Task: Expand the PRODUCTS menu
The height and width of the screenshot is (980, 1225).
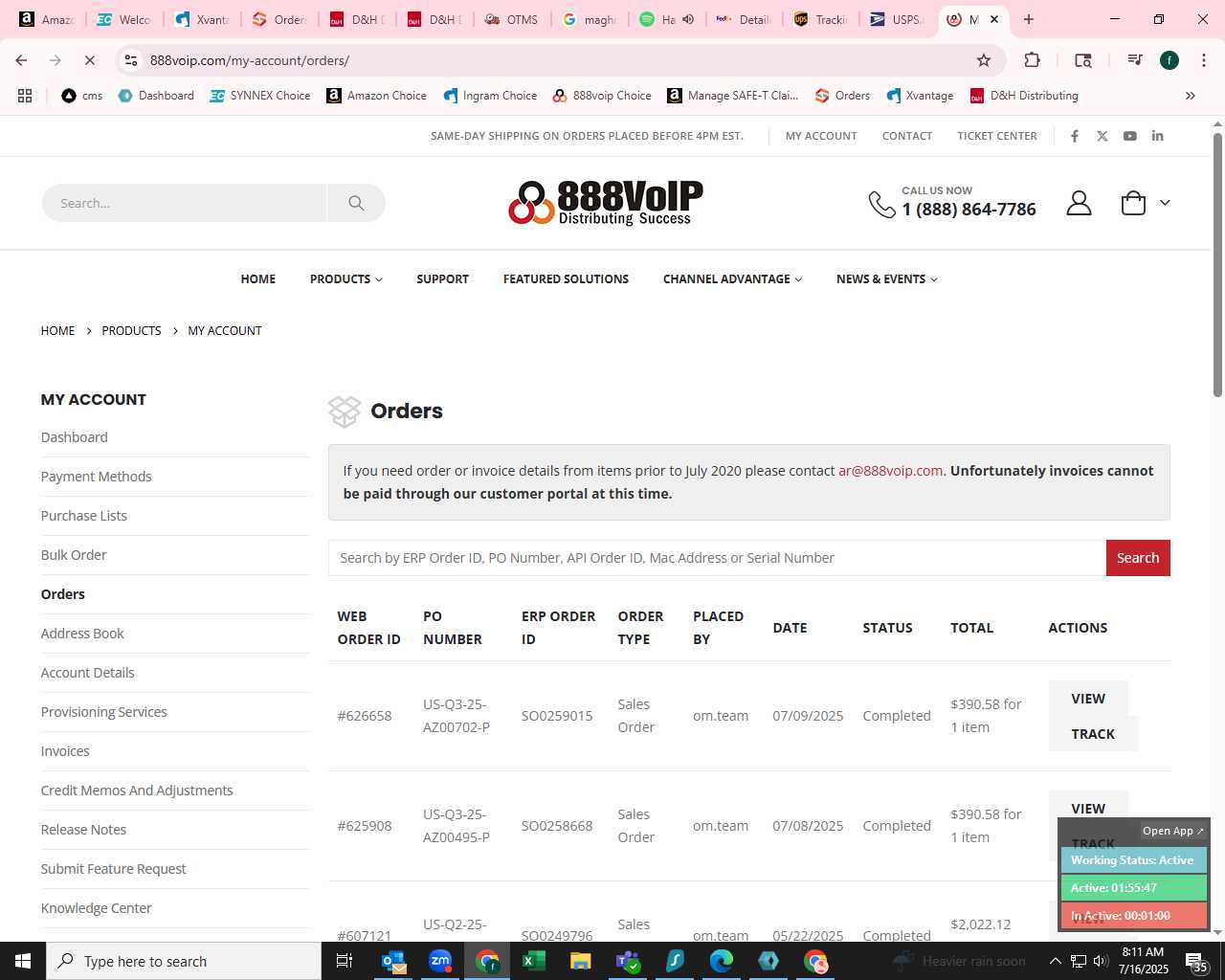Action: [346, 279]
